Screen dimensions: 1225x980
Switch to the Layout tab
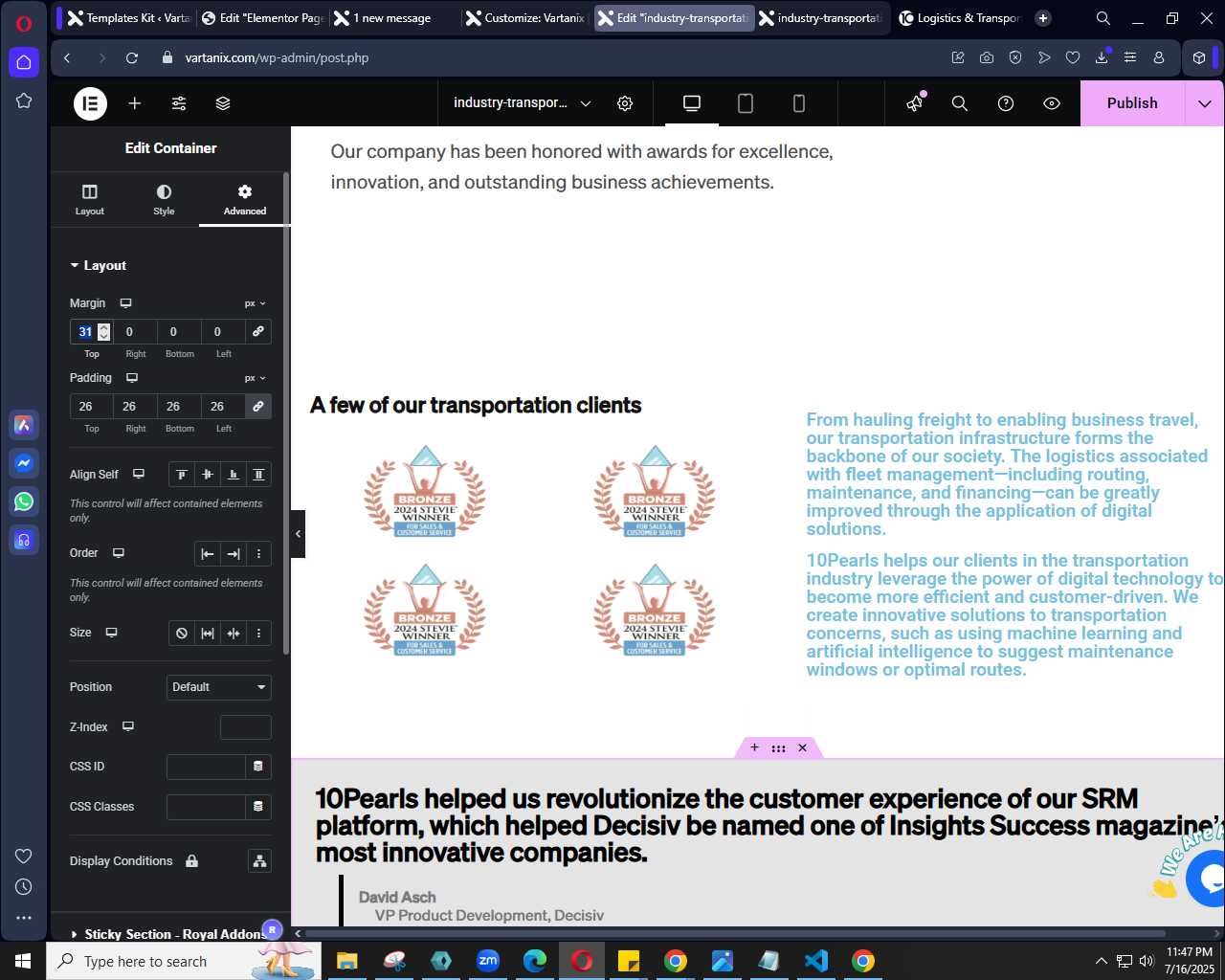pos(90,199)
